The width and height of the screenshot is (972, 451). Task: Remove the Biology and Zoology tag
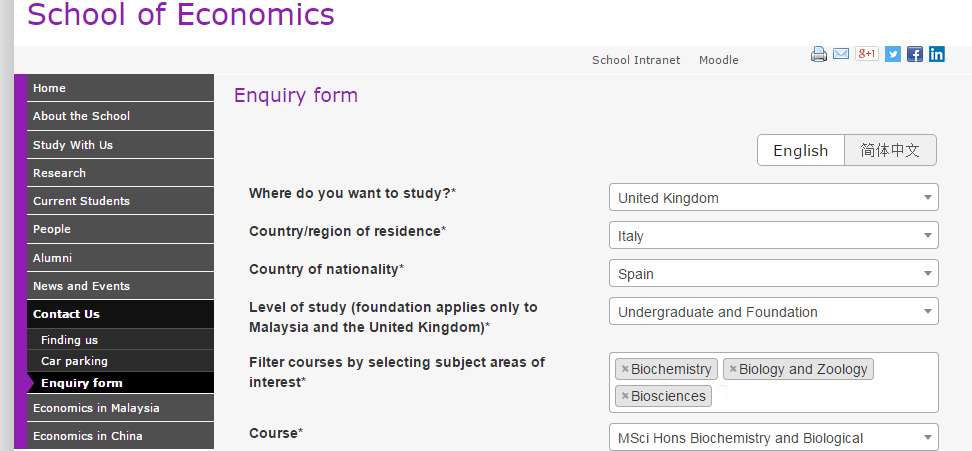(733, 369)
